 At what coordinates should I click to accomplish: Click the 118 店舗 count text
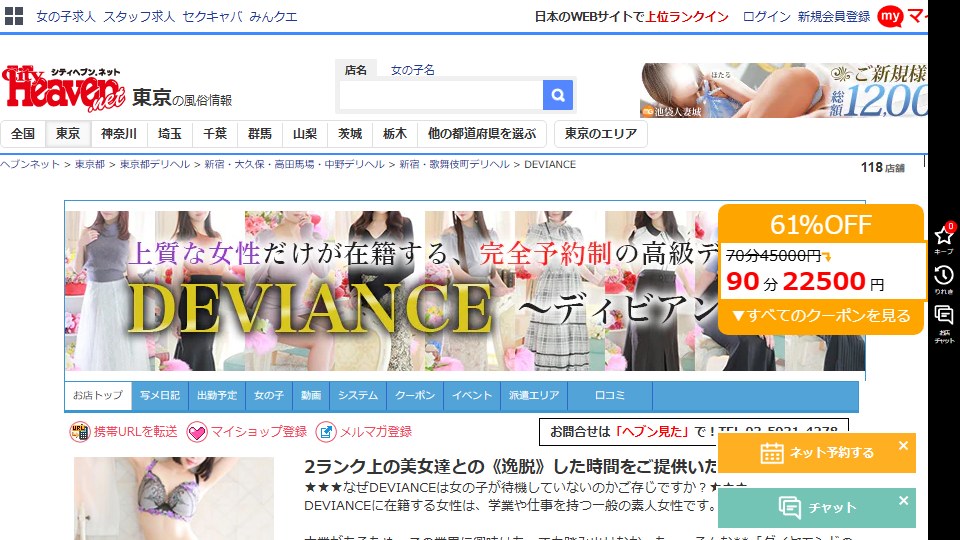pyautogui.click(x=882, y=167)
